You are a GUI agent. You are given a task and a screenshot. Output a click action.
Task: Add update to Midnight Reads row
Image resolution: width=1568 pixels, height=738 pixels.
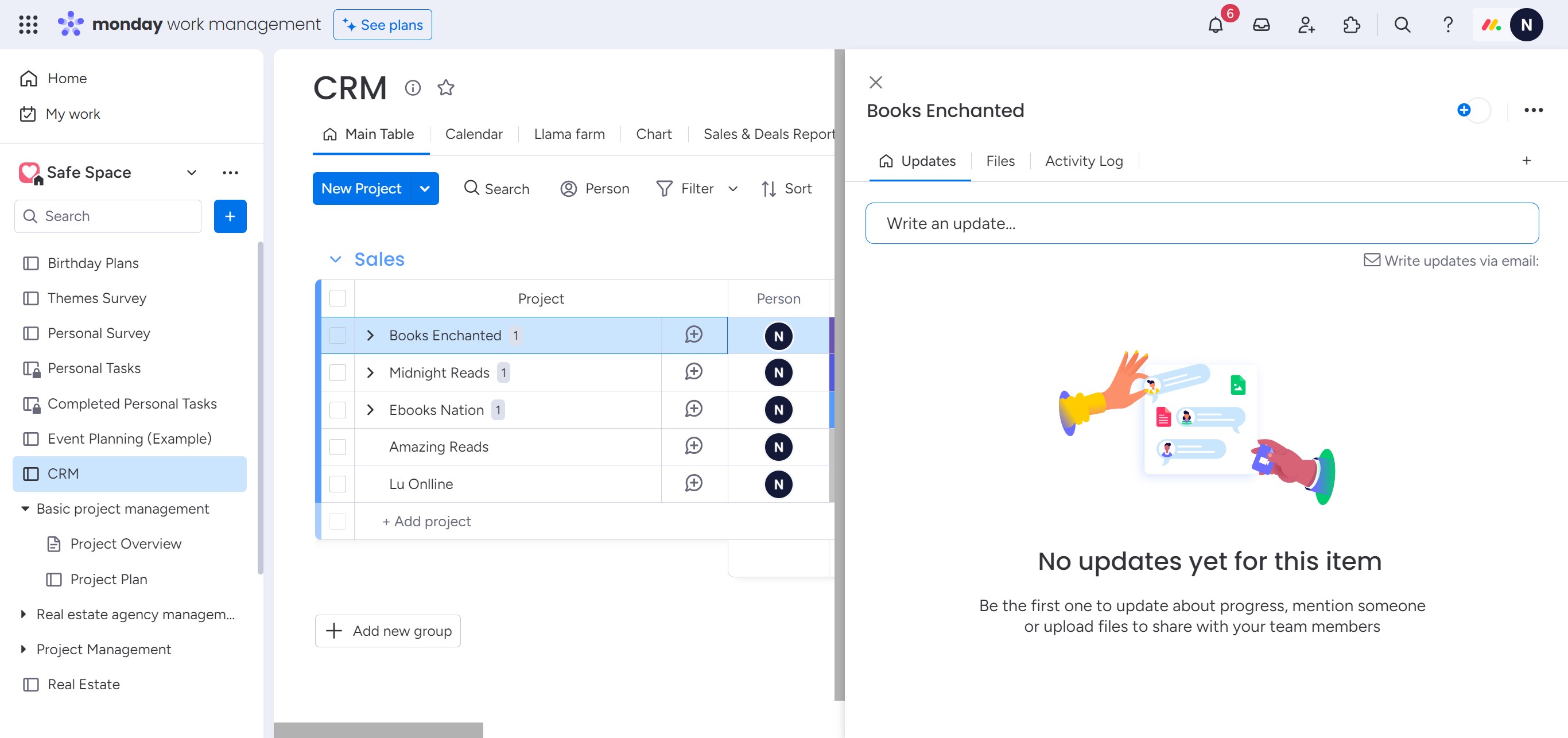(693, 372)
